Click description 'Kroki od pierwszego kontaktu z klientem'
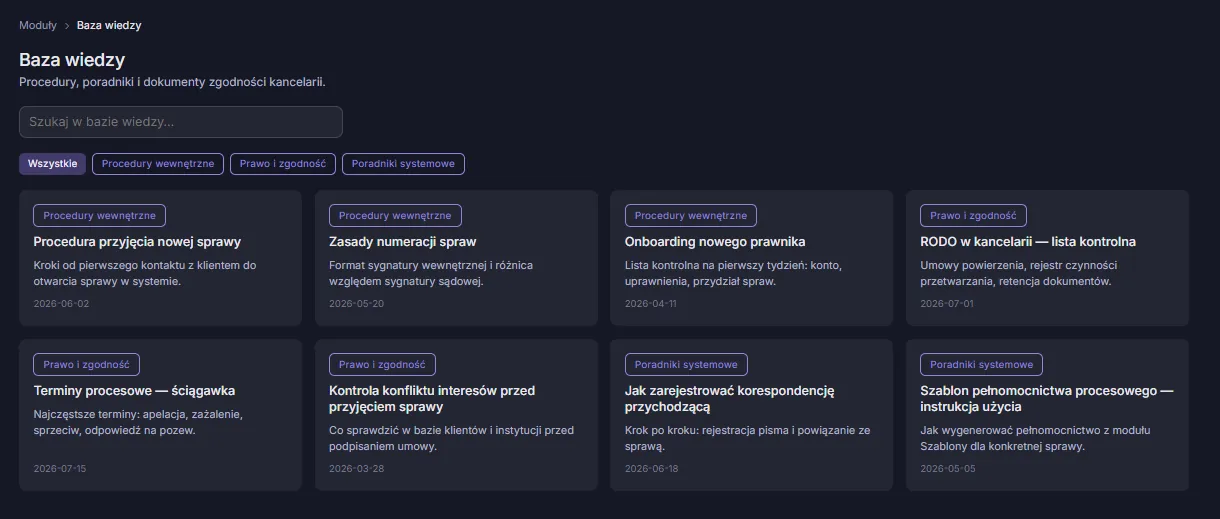 pos(145,273)
